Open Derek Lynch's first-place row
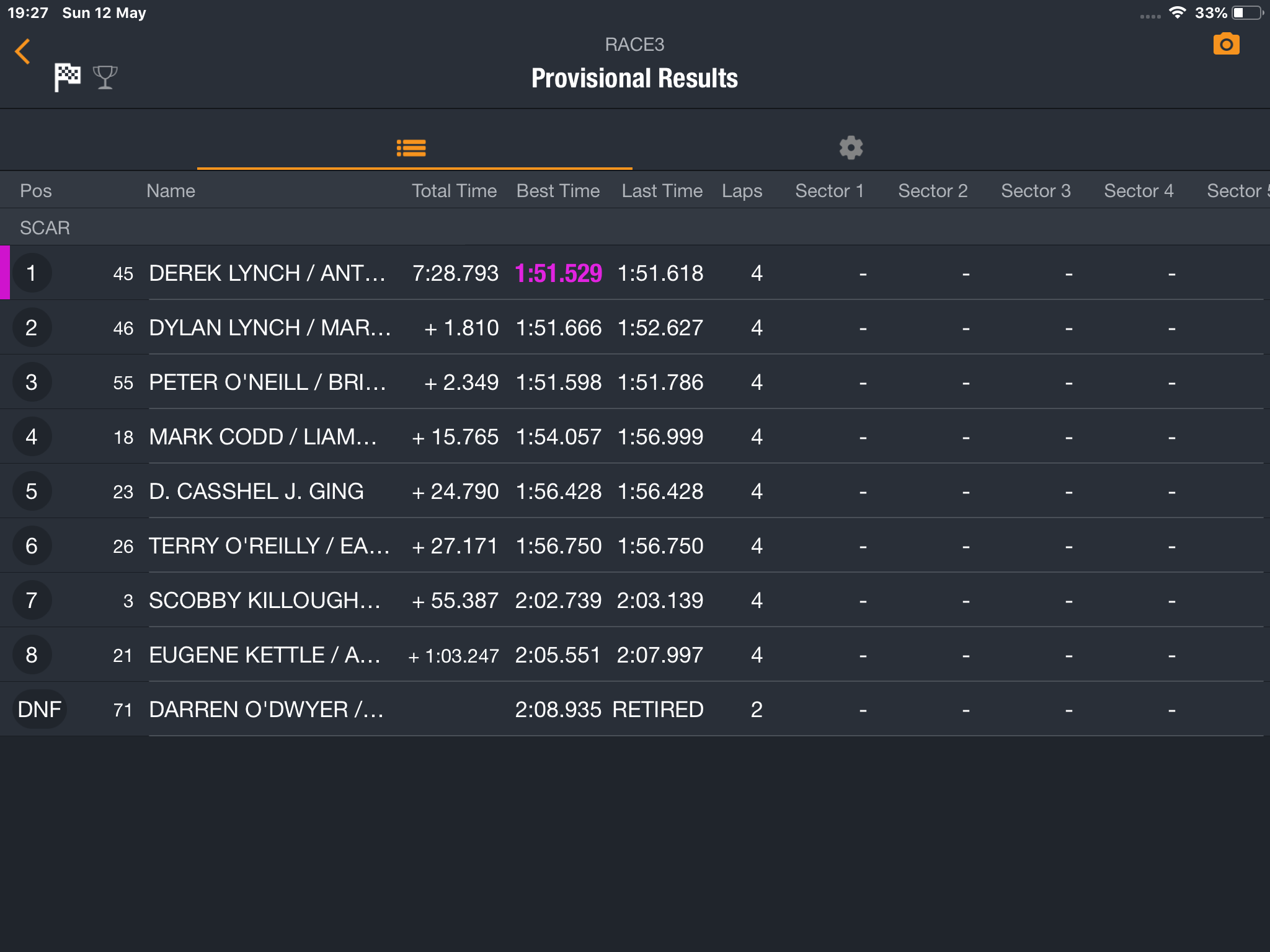Screen dimensions: 1270x952 635,273
